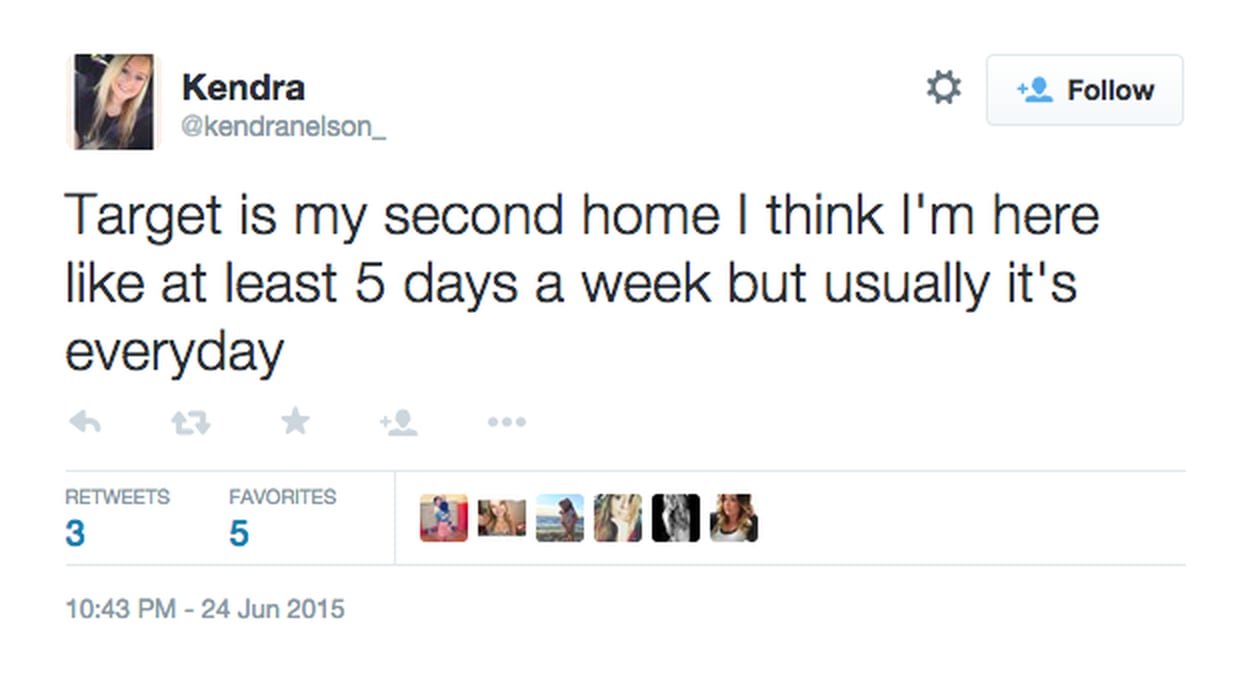Click the reply arrow icon
The height and width of the screenshot is (680, 1258).
[x=85, y=423]
